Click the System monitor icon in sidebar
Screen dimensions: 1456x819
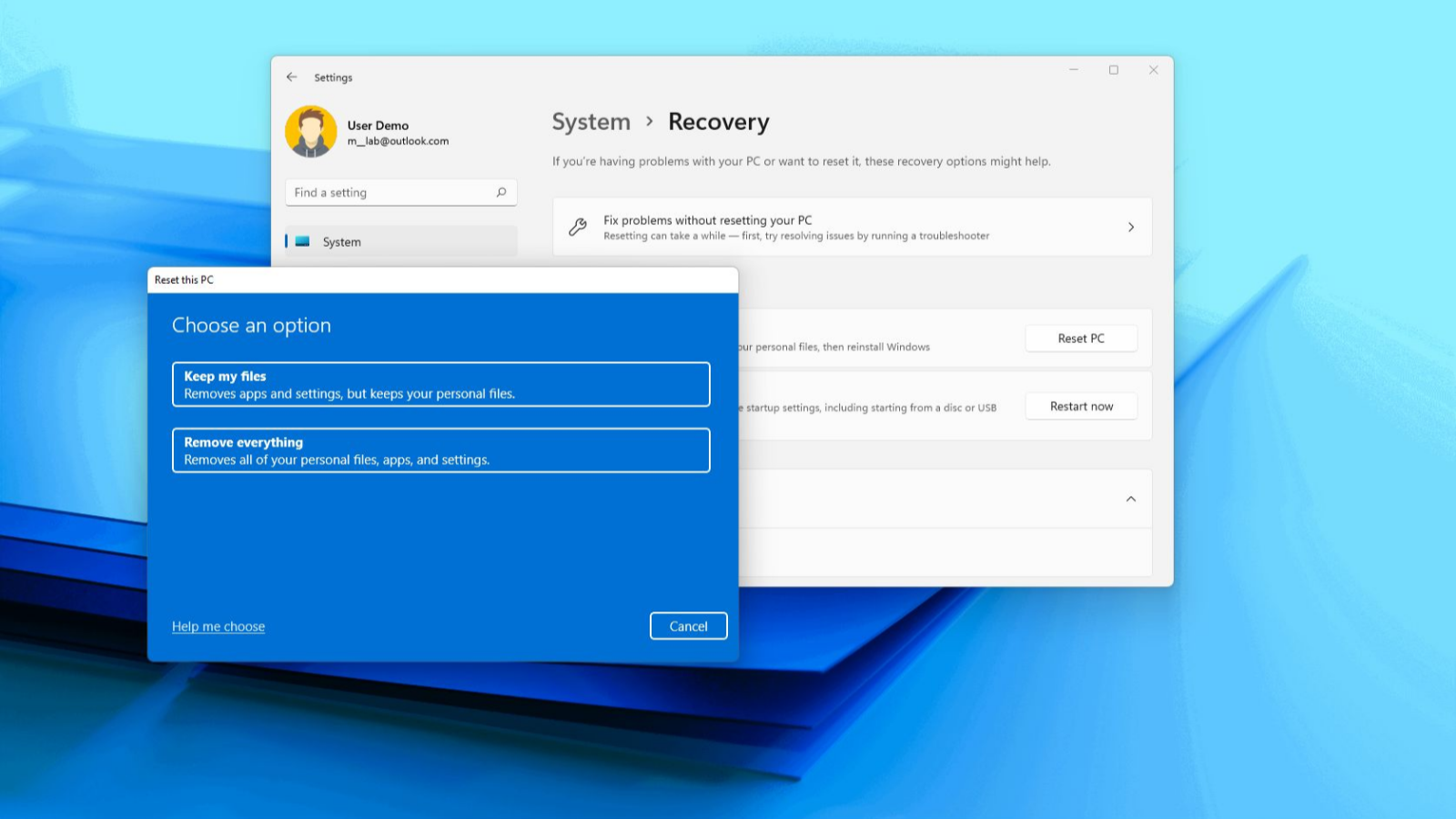[x=302, y=242]
